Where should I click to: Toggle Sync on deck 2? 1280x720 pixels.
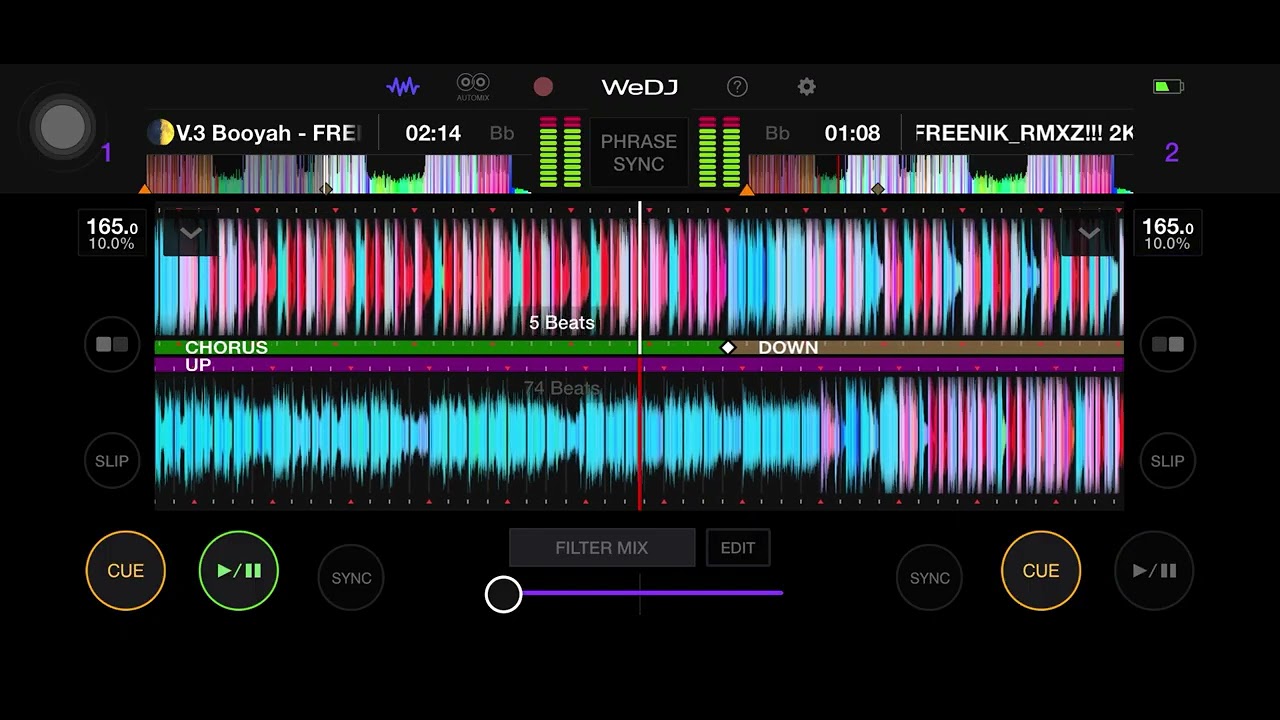click(929, 578)
